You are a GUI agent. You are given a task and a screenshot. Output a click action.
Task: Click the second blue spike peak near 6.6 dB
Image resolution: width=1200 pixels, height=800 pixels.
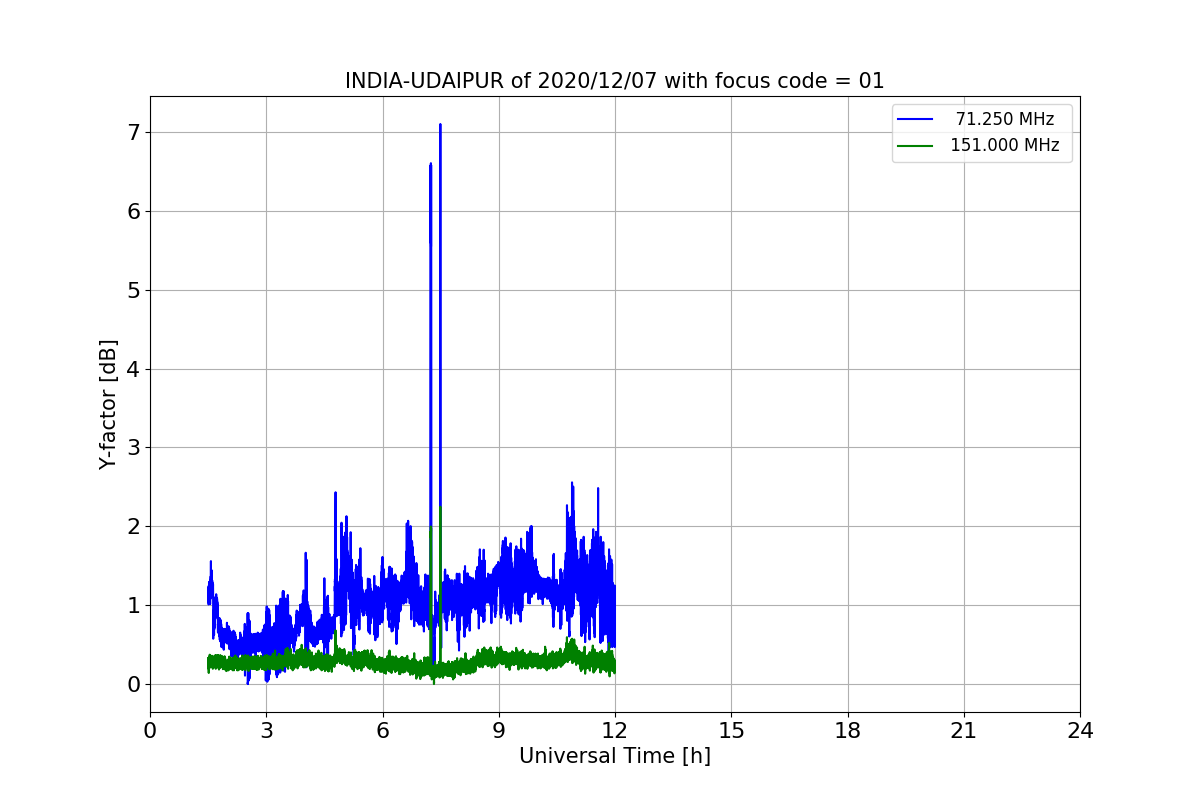pos(431,165)
